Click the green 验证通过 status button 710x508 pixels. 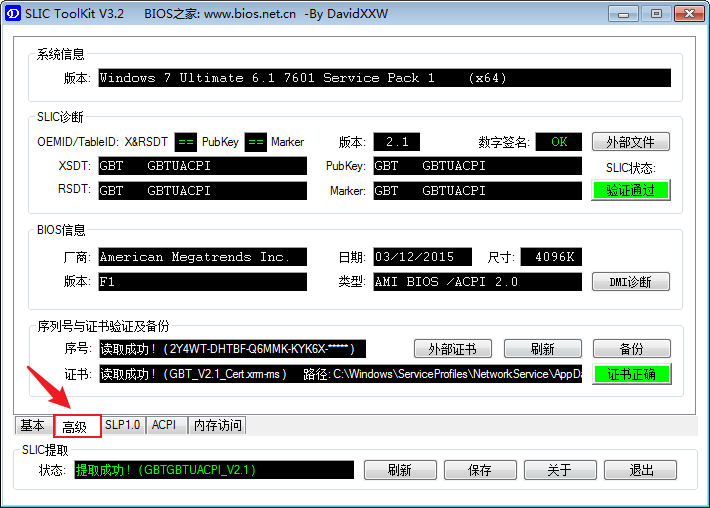click(630, 190)
